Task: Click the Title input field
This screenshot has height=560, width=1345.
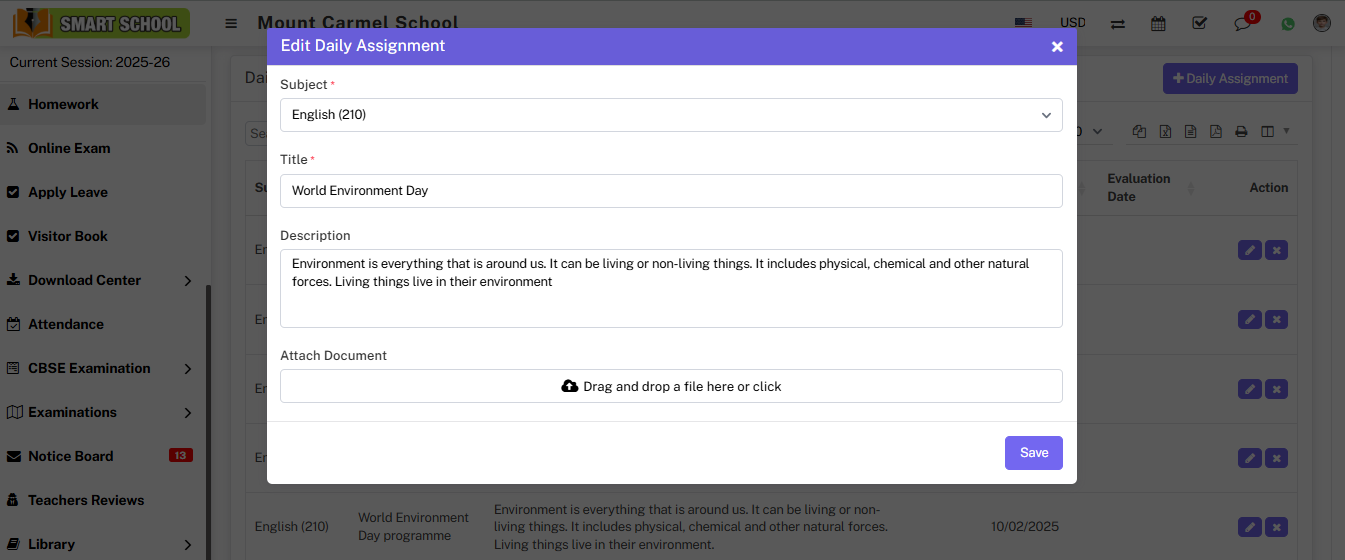Action: 671,191
